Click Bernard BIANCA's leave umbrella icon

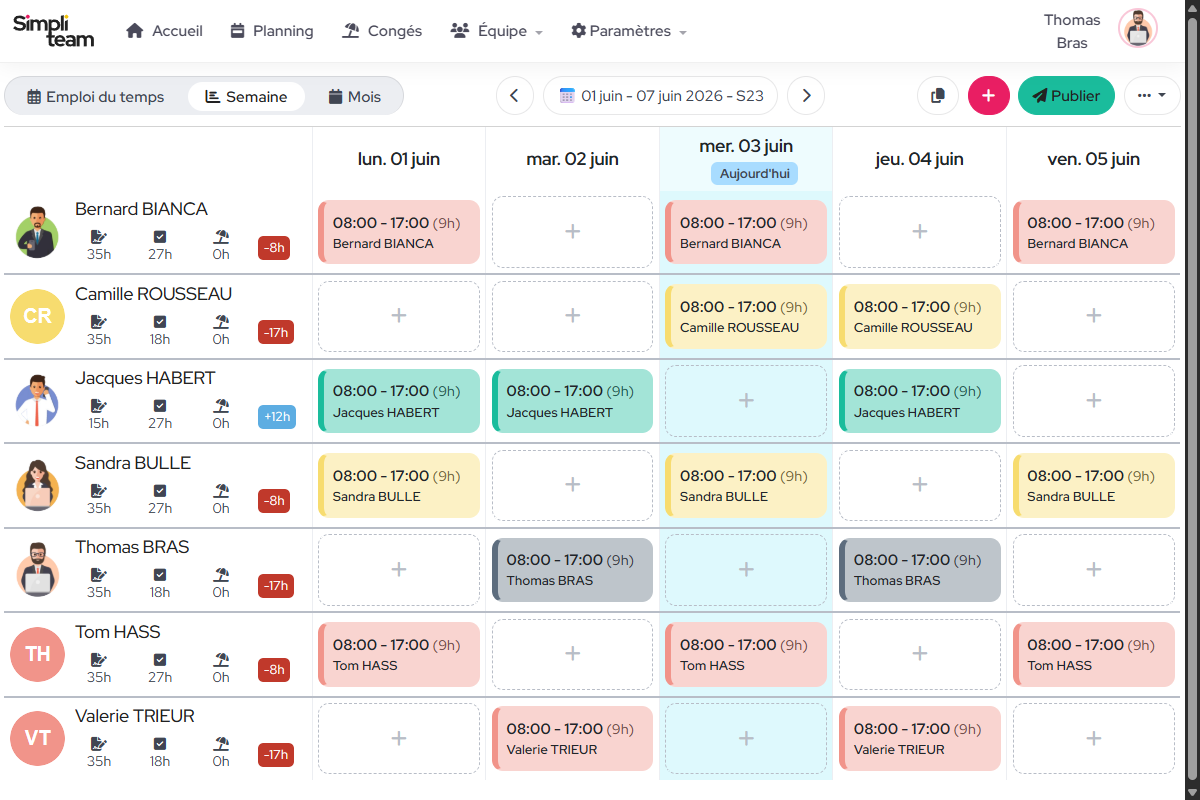click(221, 237)
